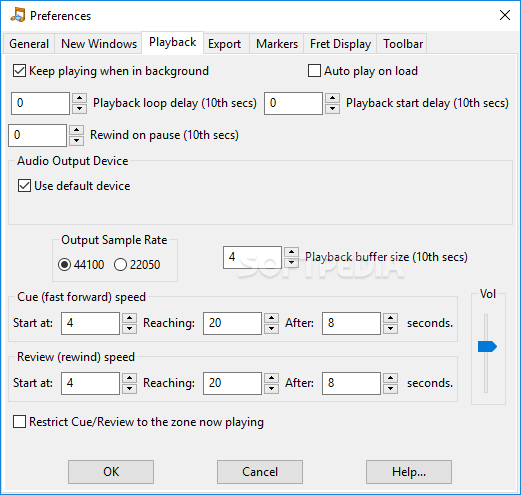The width and height of the screenshot is (521, 495).
Task: Click the Preferences app icon in title bar
Action: pos(18,15)
